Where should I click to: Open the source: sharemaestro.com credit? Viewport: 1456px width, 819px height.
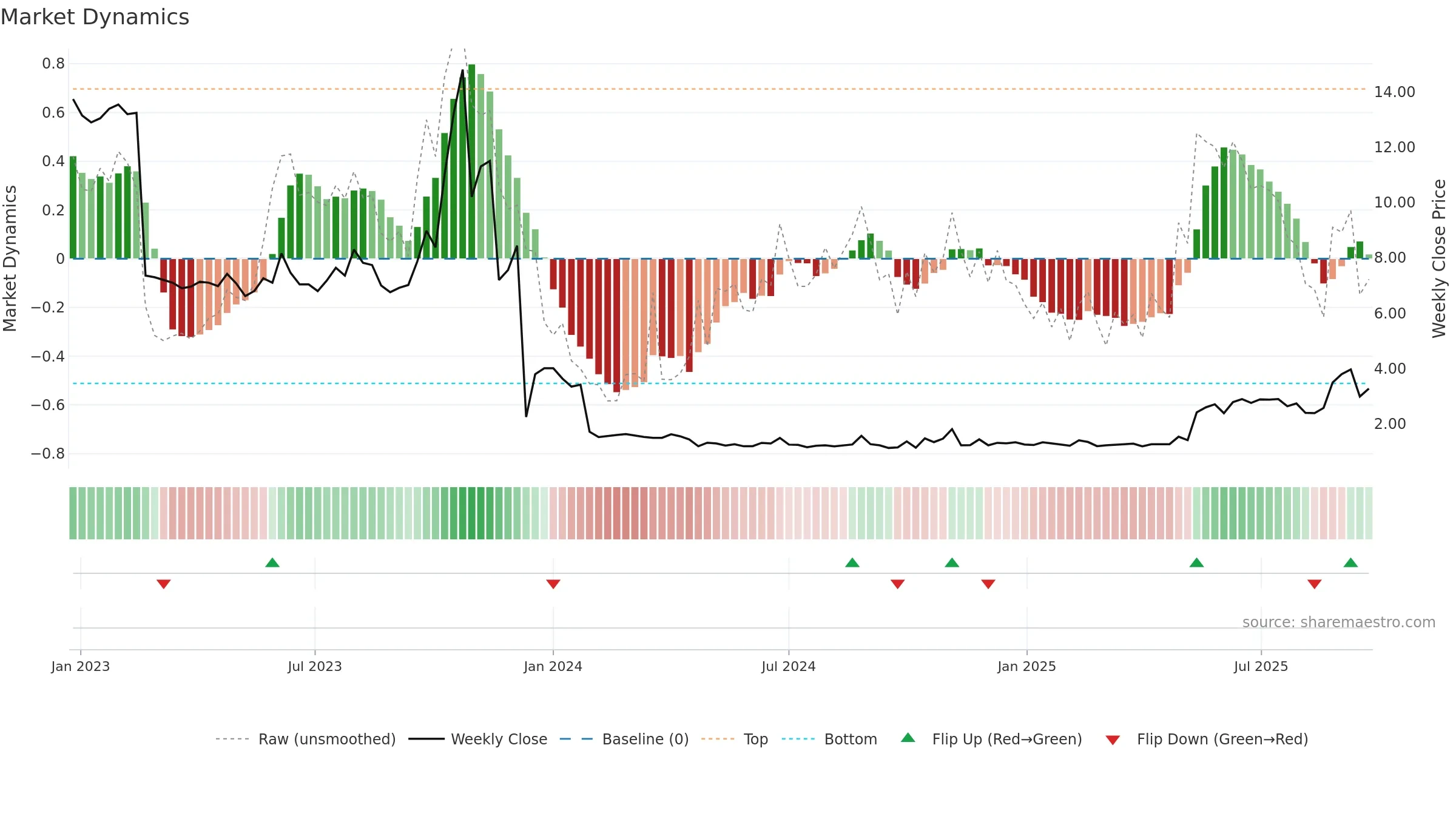[1339, 622]
